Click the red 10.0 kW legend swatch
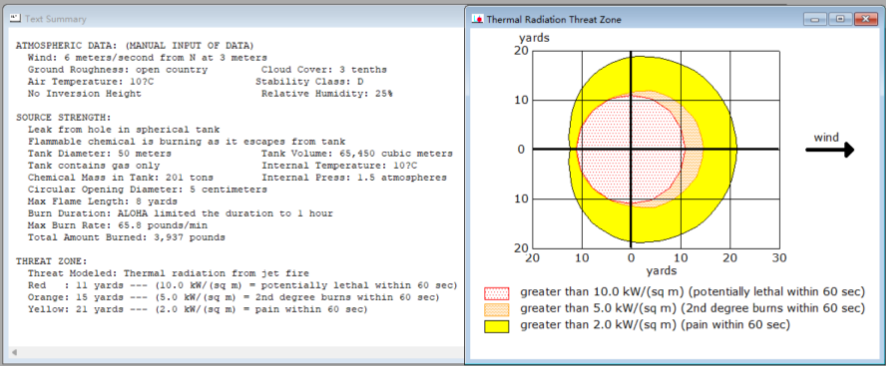The image size is (886, 366). [x=497, y=293]
